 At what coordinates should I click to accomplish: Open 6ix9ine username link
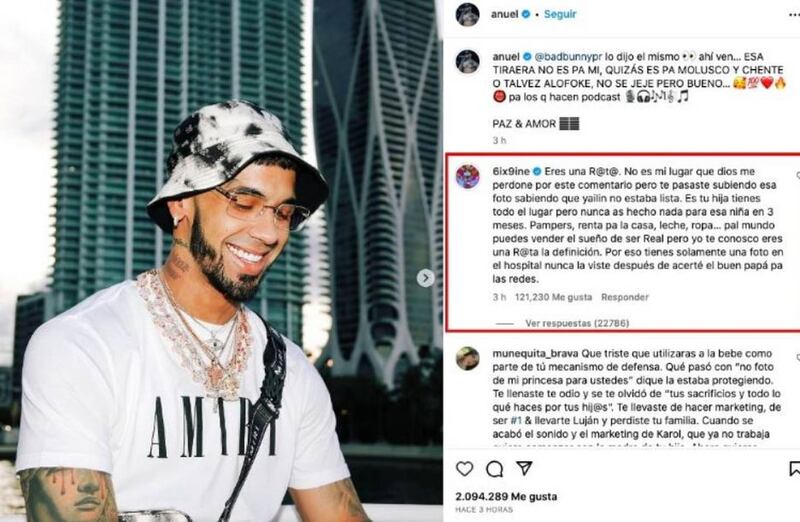[x=511, y=171]
